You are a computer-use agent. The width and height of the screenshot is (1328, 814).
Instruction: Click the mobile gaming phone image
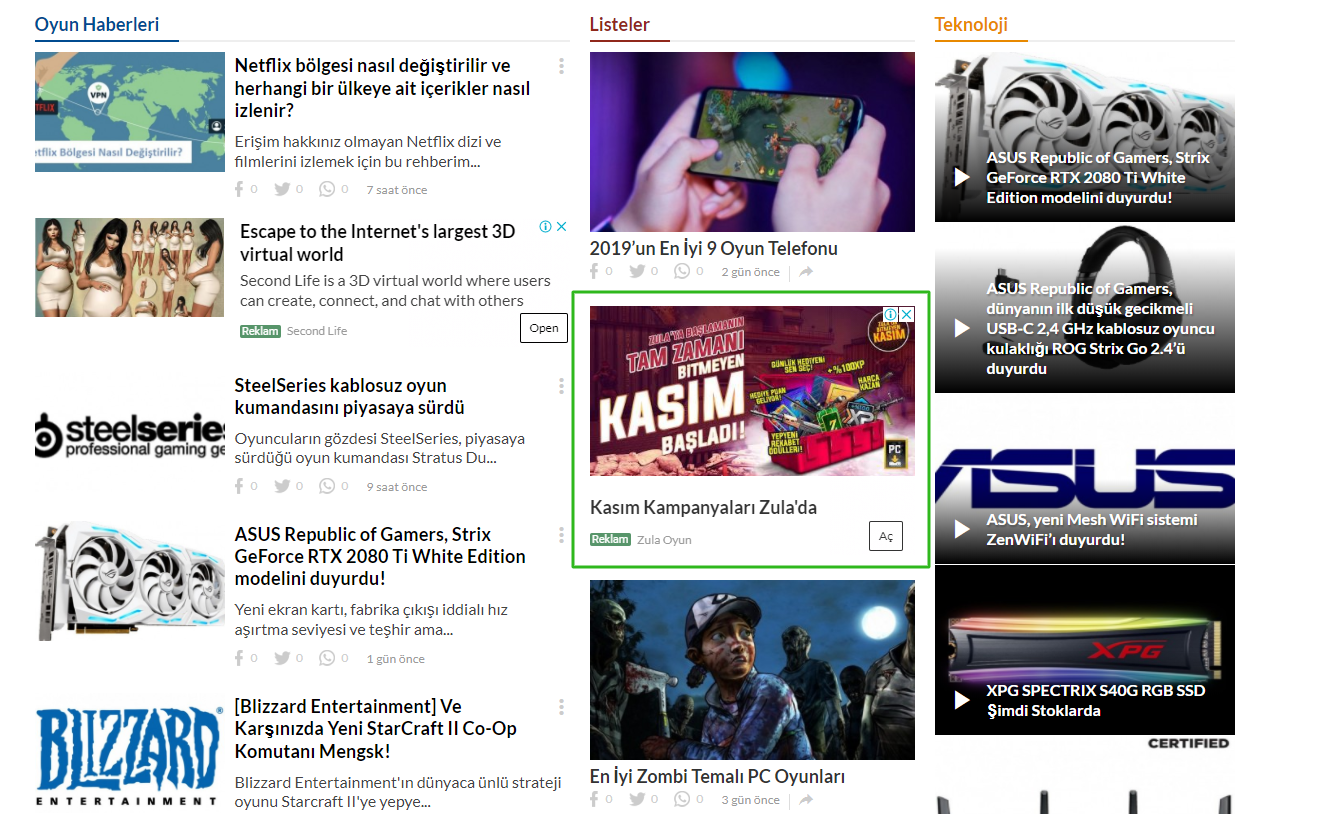click(752, 142)
